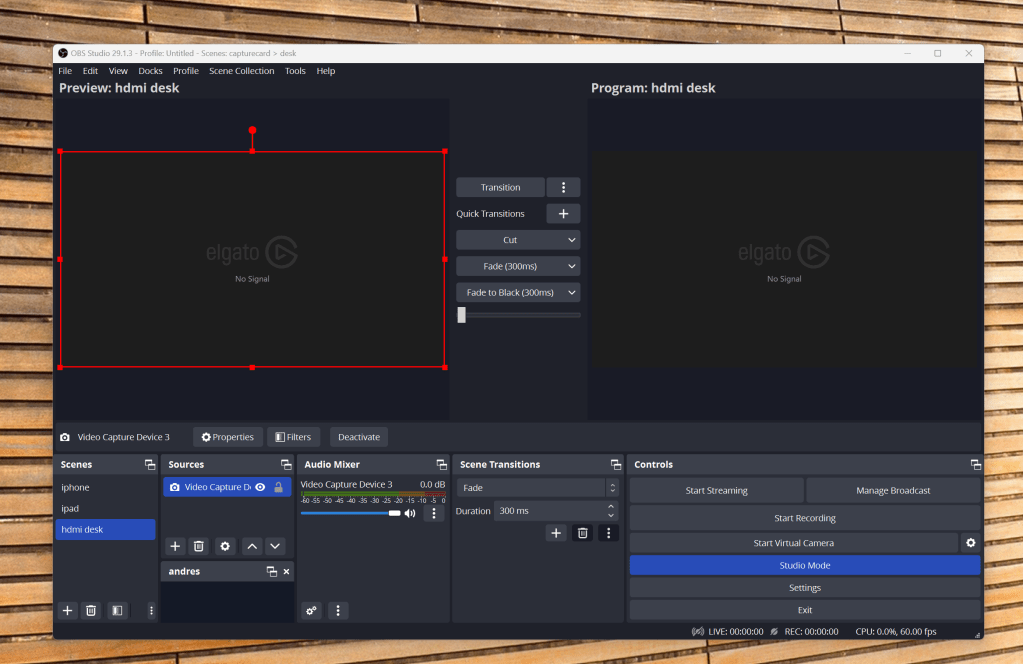Select the hdmi desk scene
This screenshot has width=1023, height=664.
click(x=106, y=530)
